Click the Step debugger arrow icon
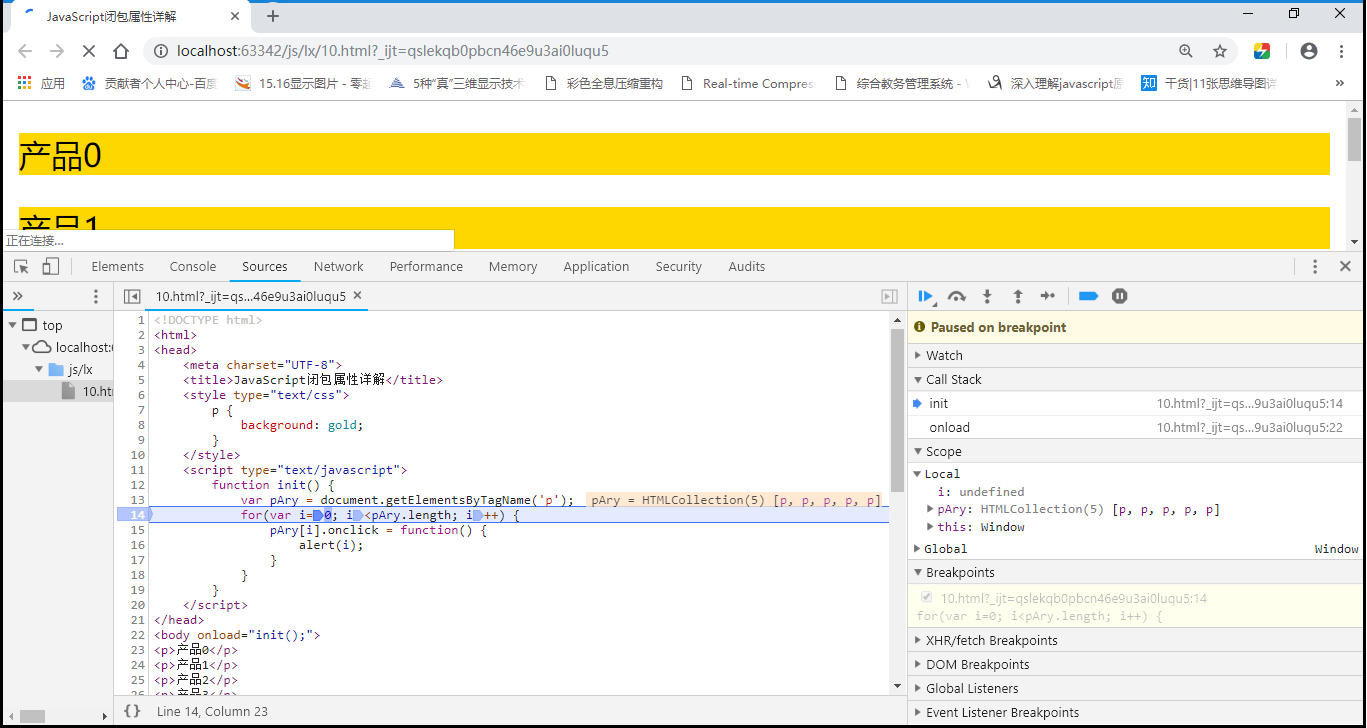This screenshot has width=1367, height=728. [1047, 296]
